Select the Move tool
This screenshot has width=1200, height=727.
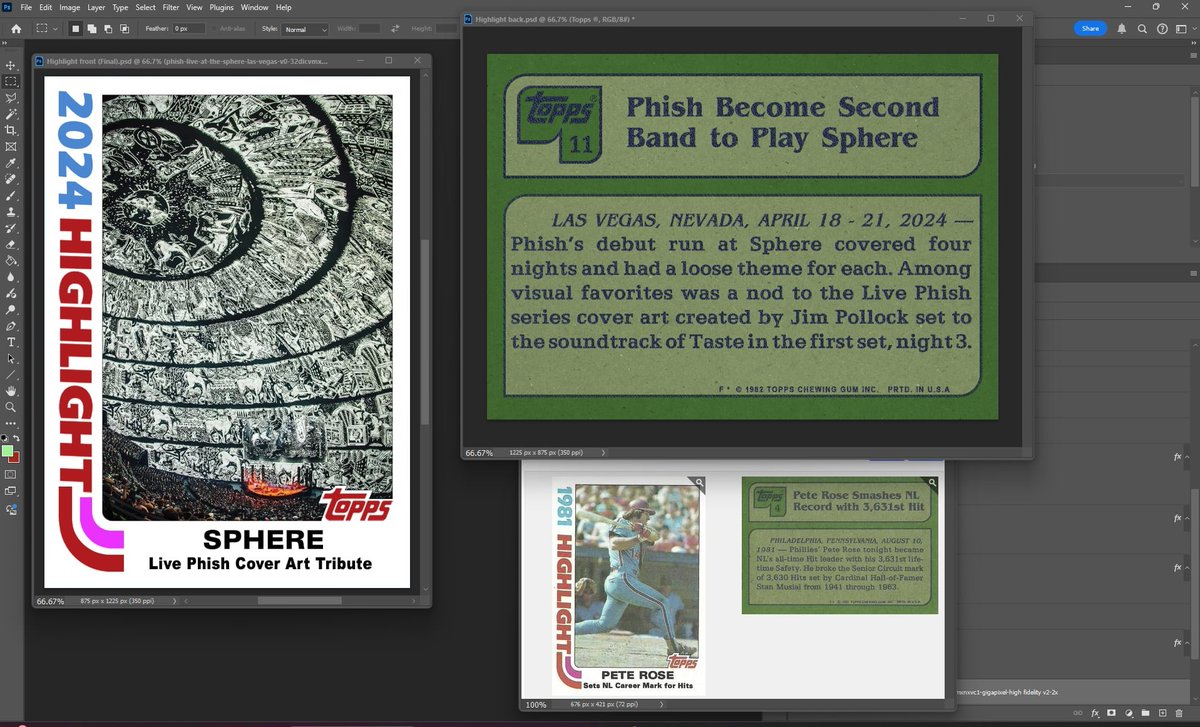[x=11, y=65]
